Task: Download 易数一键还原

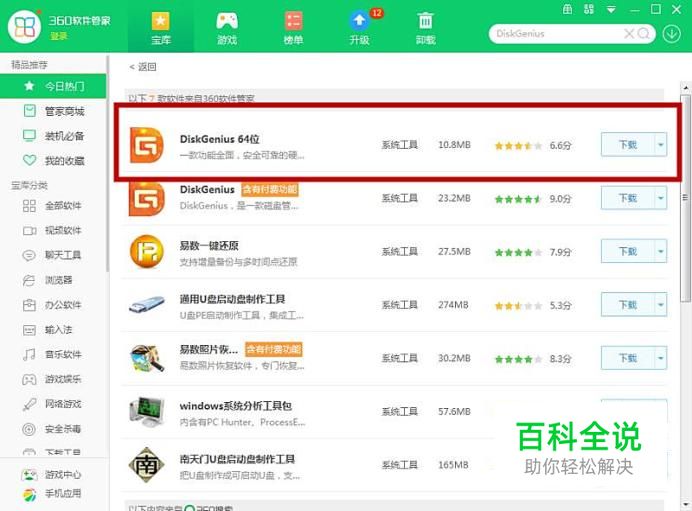Action: (628, 252)
